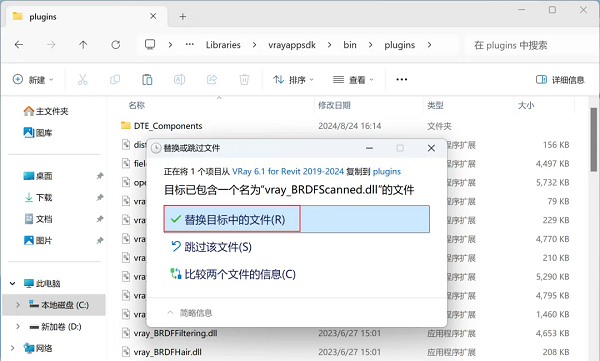Sort by the 类型 type column
This screenshot has width=600, height=361.
click(x=435, y=105)
